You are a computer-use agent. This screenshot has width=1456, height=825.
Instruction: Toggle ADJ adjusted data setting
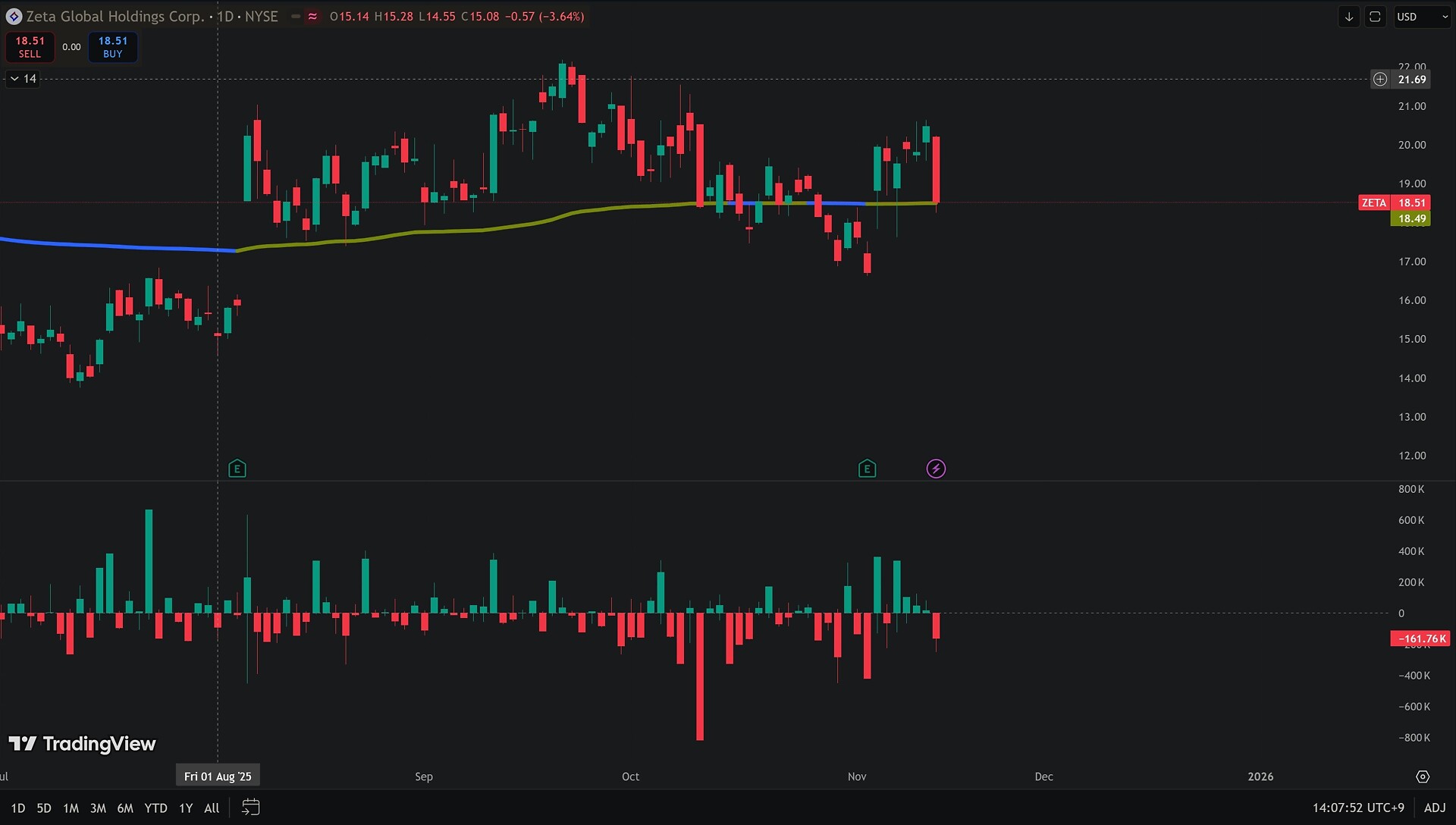(x=1434, y=808)
